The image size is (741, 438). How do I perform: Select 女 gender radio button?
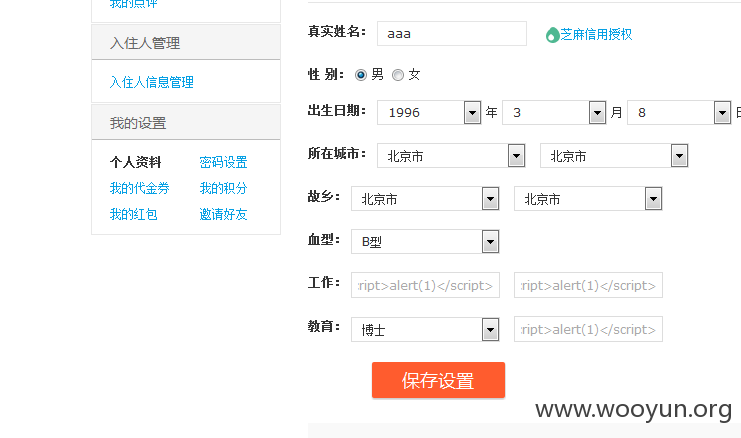[x=398, y=75]
